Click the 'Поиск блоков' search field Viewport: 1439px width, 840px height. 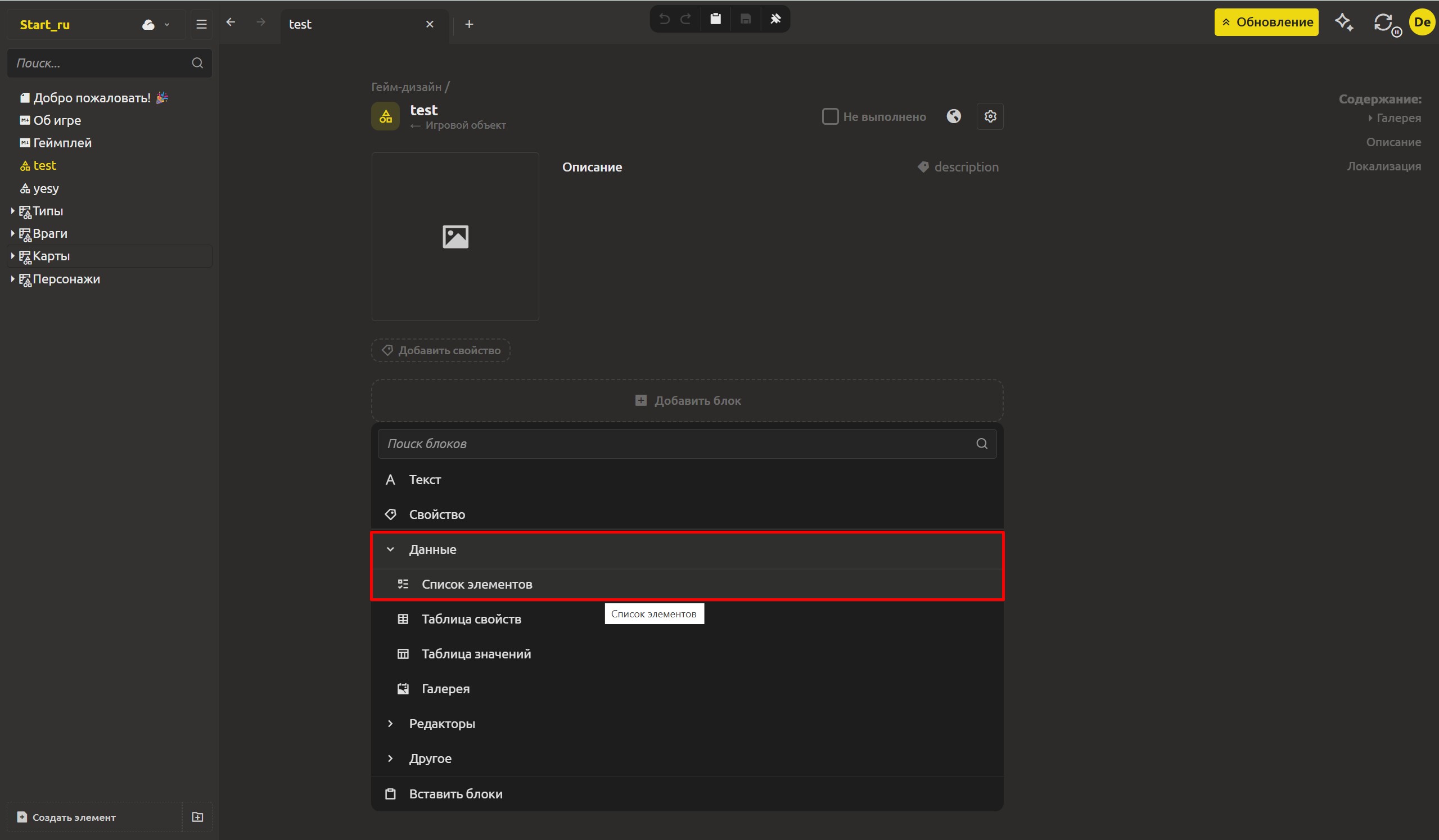click(x=687, y=444)
